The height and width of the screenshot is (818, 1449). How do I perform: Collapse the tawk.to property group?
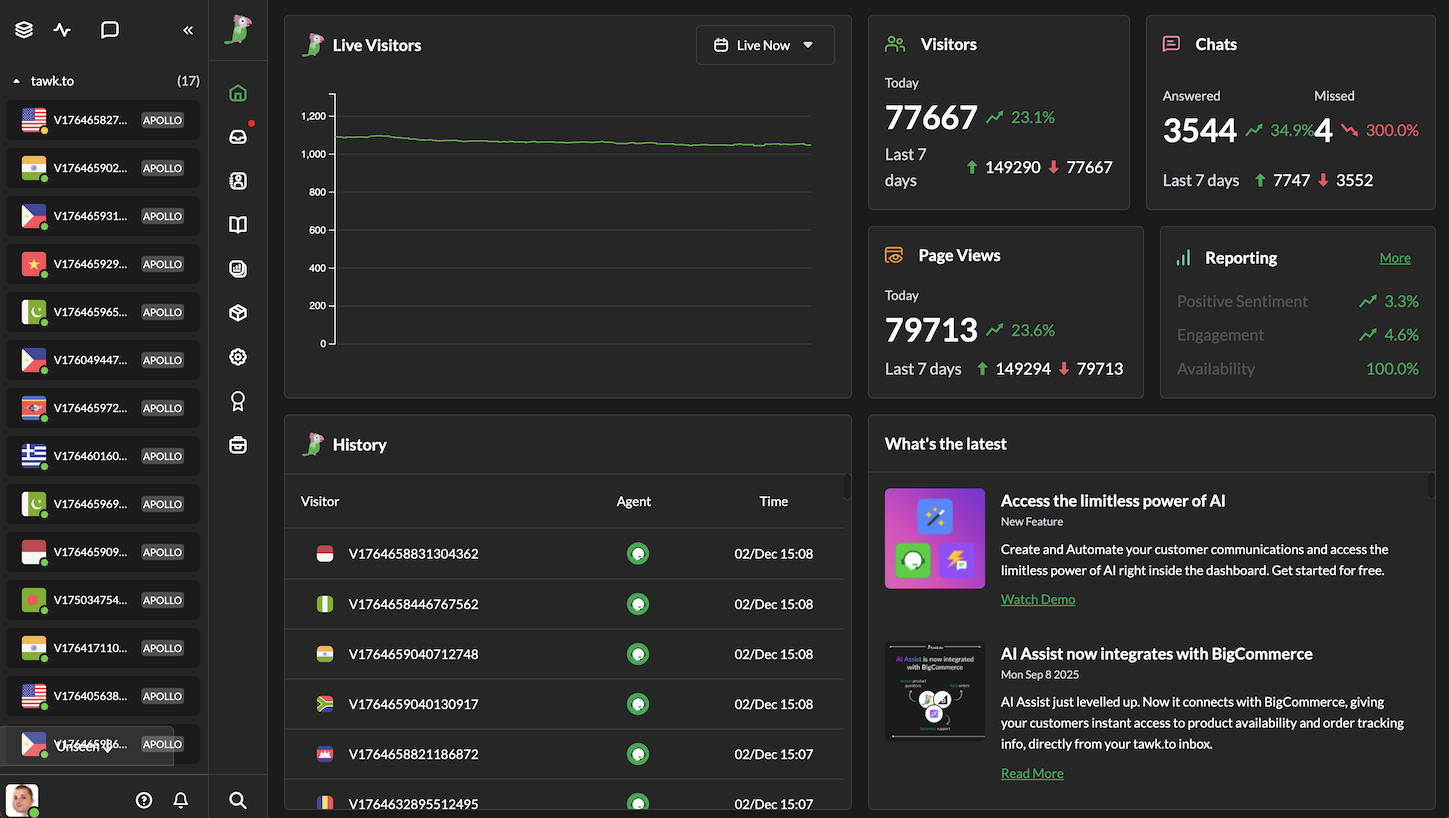pos(16,81)
